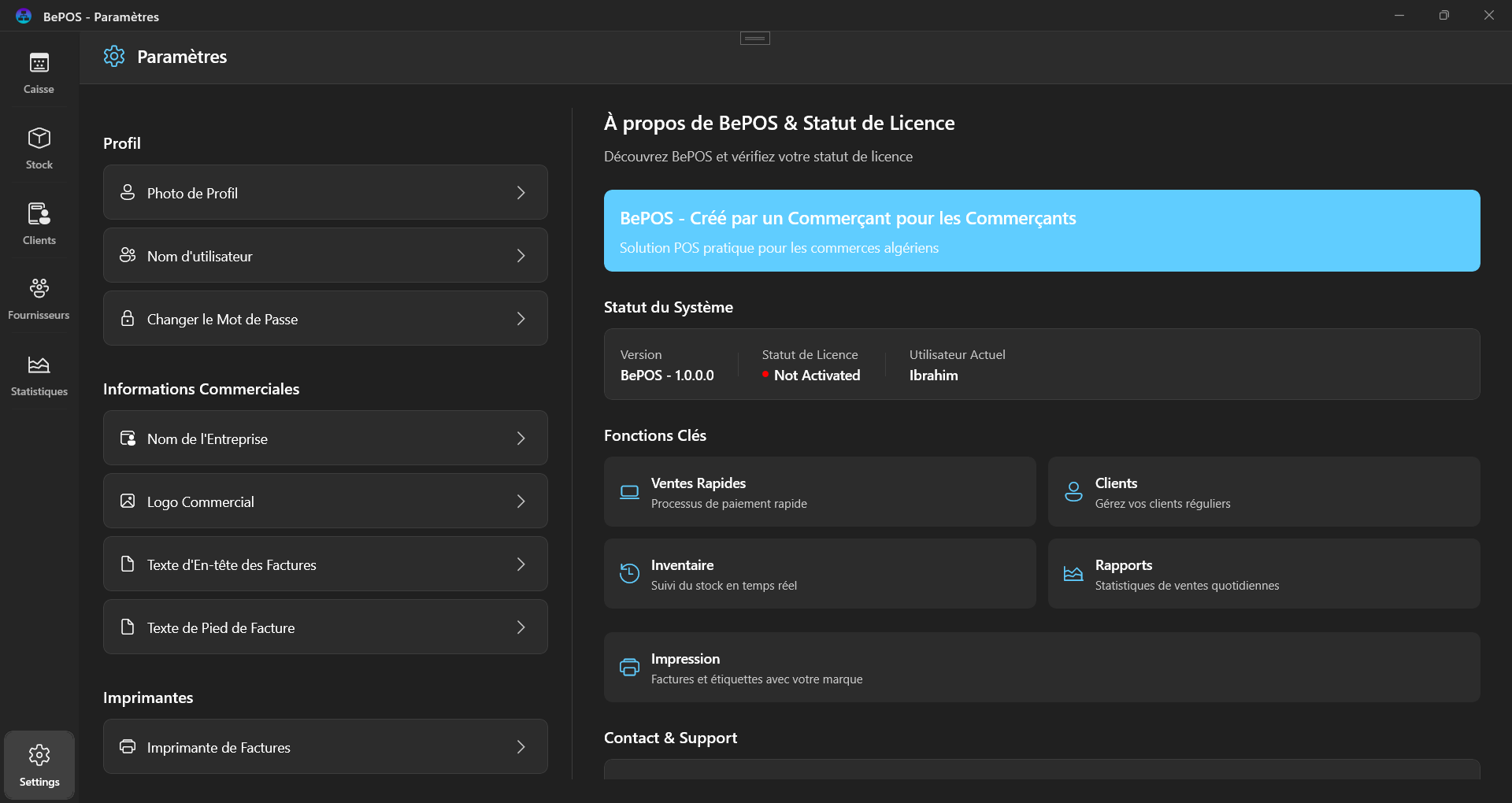The width and height of the screenshot is (1512, 803).
Task: Click the BePOS app logo in title bar
Action: [22, 15]
